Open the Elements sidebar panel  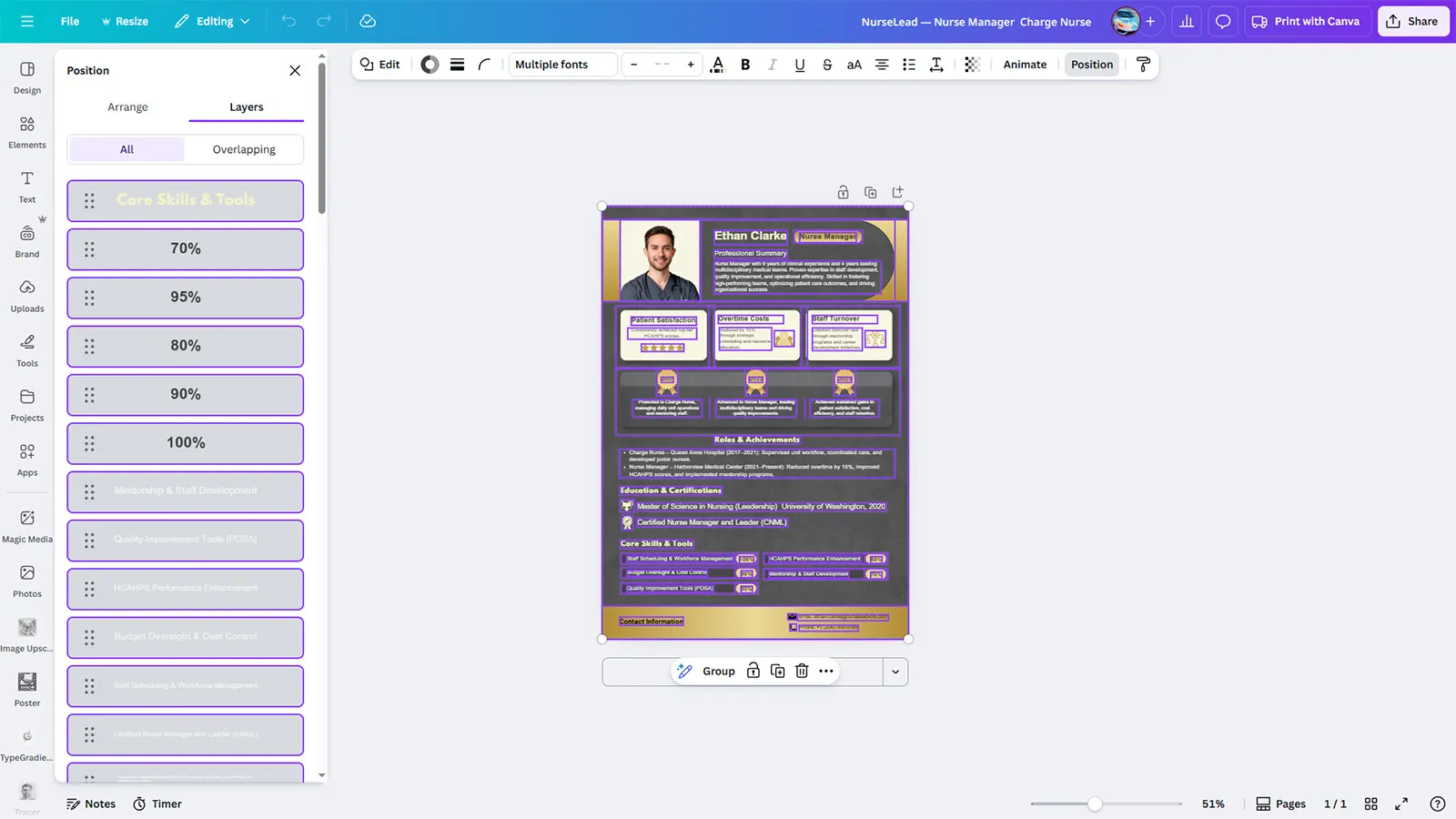tap(27, 131)
